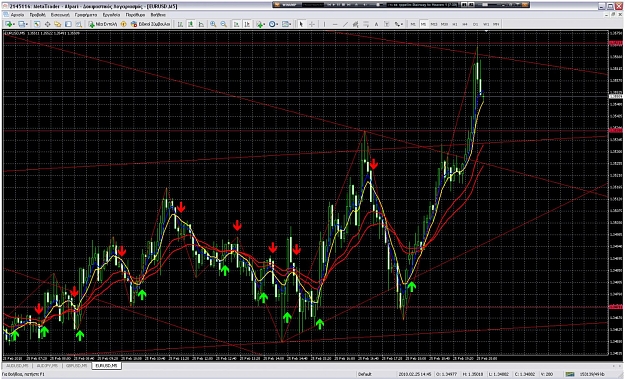The height and width of the screenshot is (379, 625).
Task: Open the Profiles dropdown
Action: click(x=24, y=24)
